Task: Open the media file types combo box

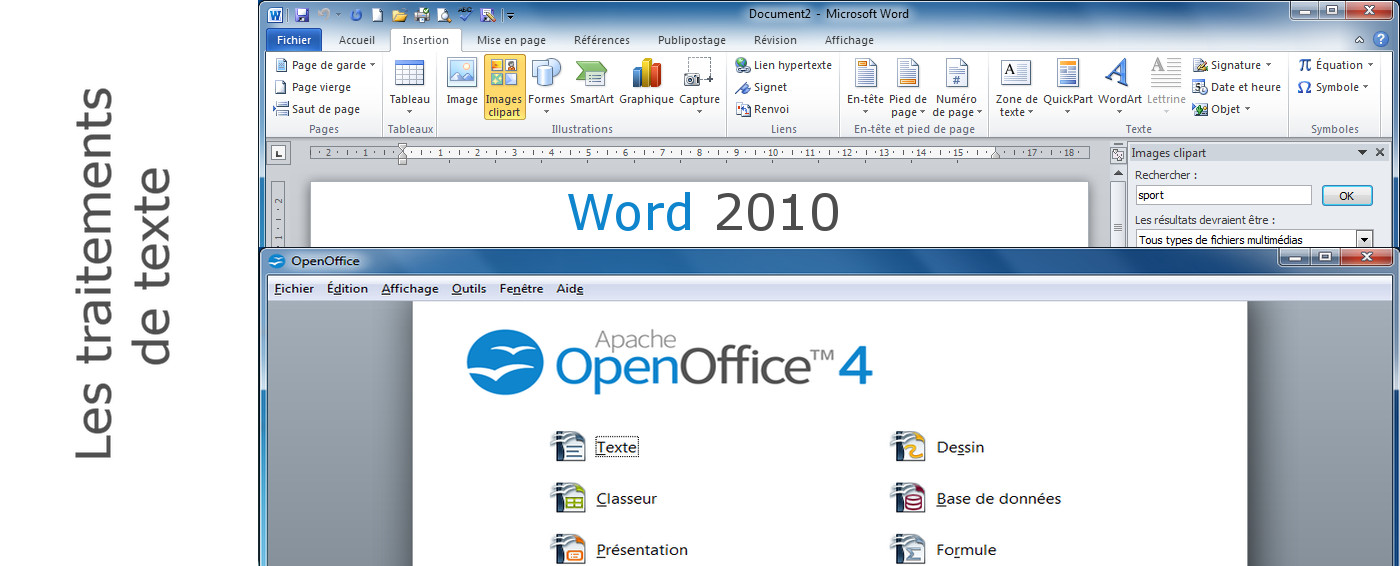Action: 1364,240
